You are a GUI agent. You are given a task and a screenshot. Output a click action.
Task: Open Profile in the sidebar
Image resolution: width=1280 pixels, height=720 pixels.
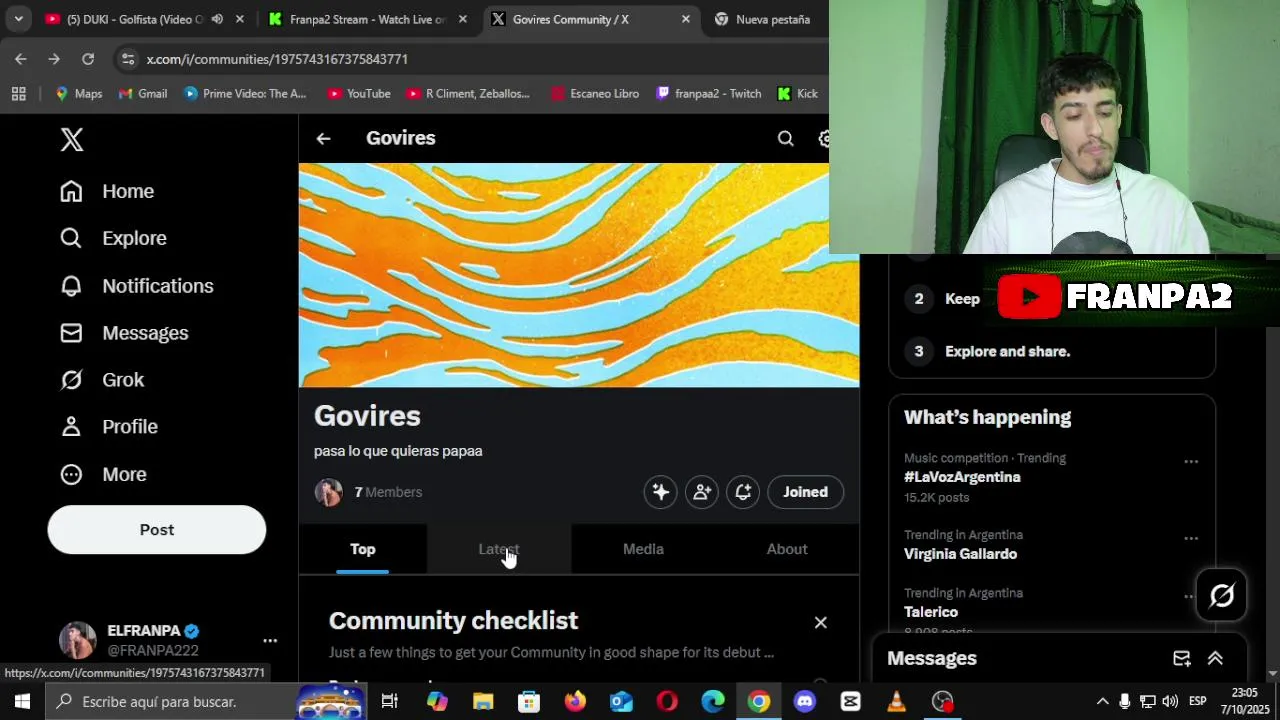[108, 427]
